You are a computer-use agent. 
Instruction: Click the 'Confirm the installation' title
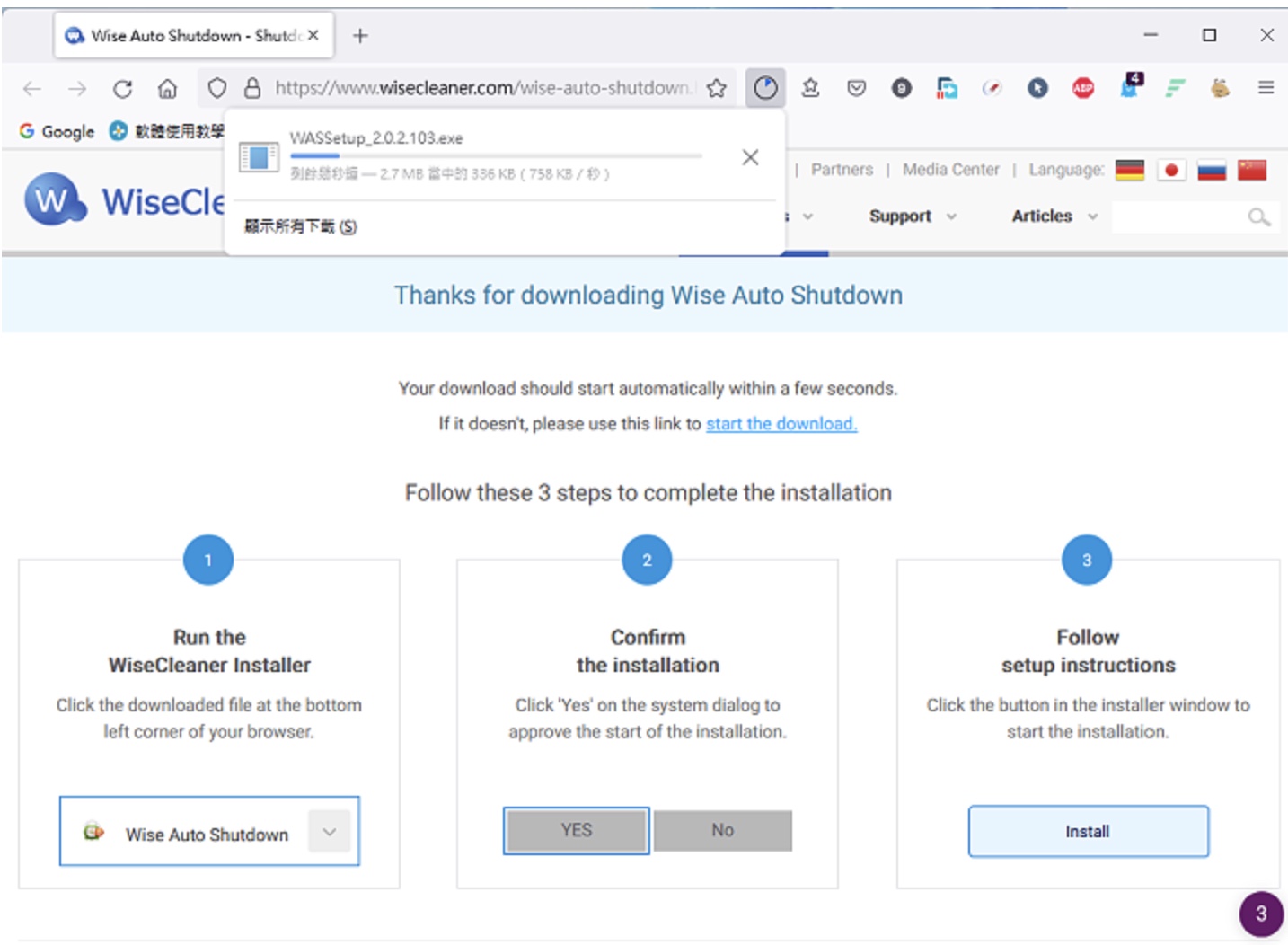coord(648,651)
